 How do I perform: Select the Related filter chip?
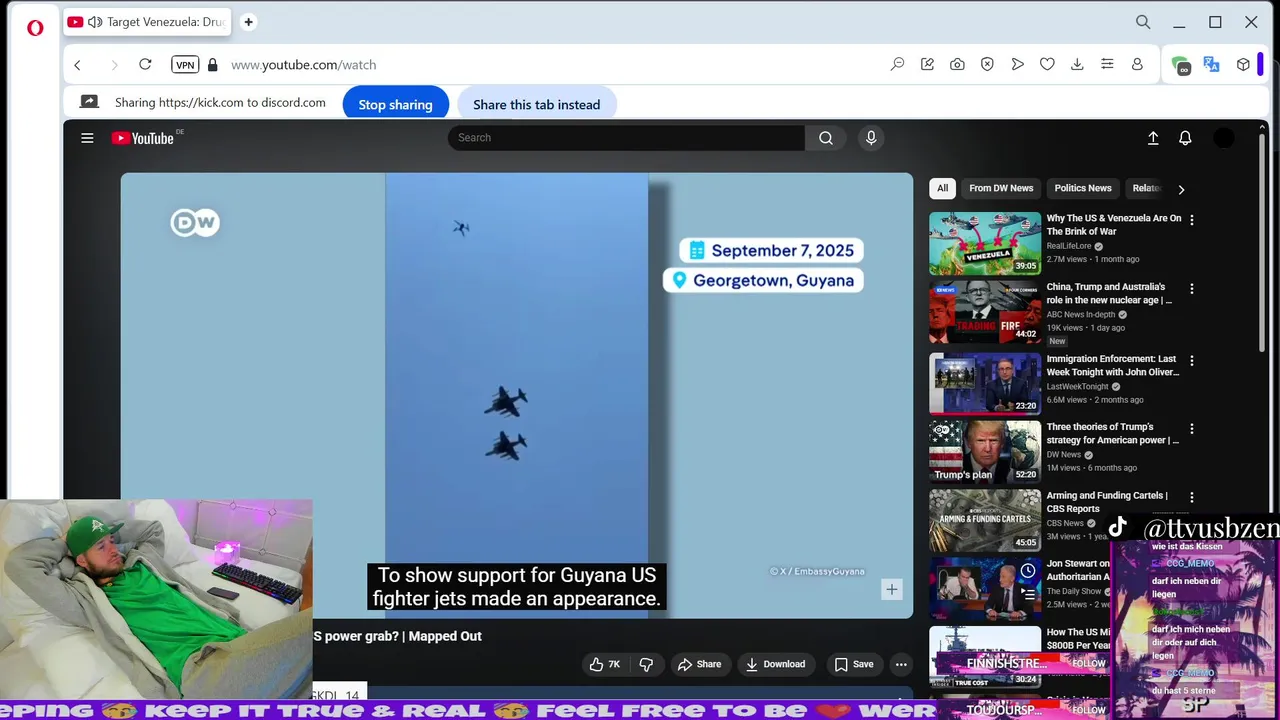point(1146,188)
